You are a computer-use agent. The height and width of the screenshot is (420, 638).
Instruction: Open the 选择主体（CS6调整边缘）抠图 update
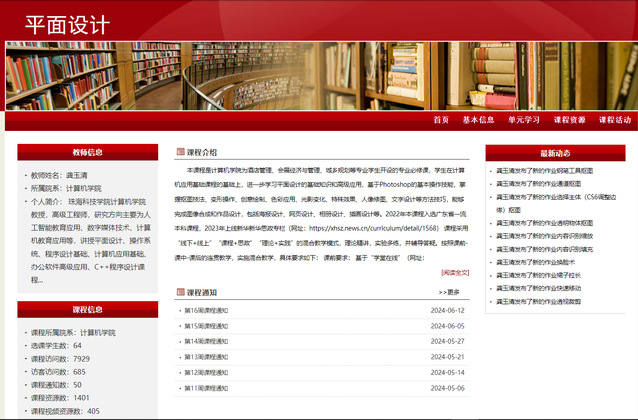[x=556, y=203]
